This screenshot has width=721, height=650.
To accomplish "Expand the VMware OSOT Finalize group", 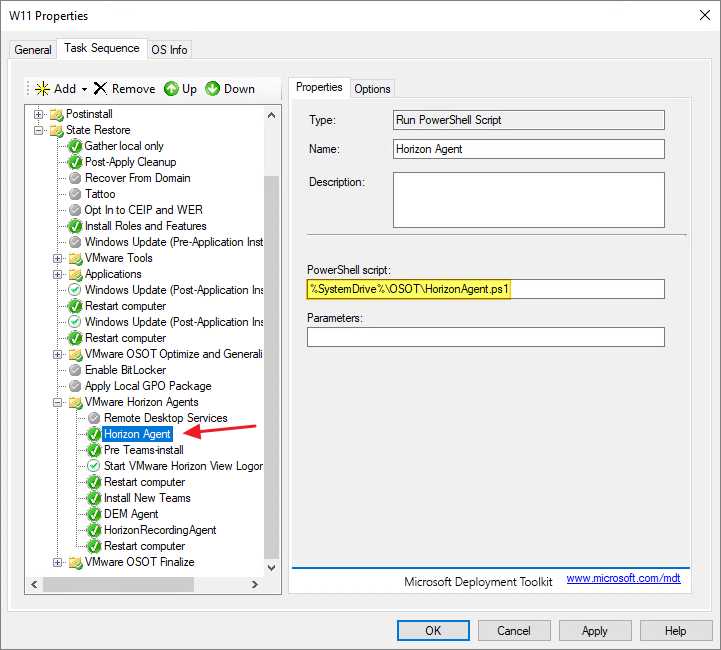I will [x=58, y=562].
